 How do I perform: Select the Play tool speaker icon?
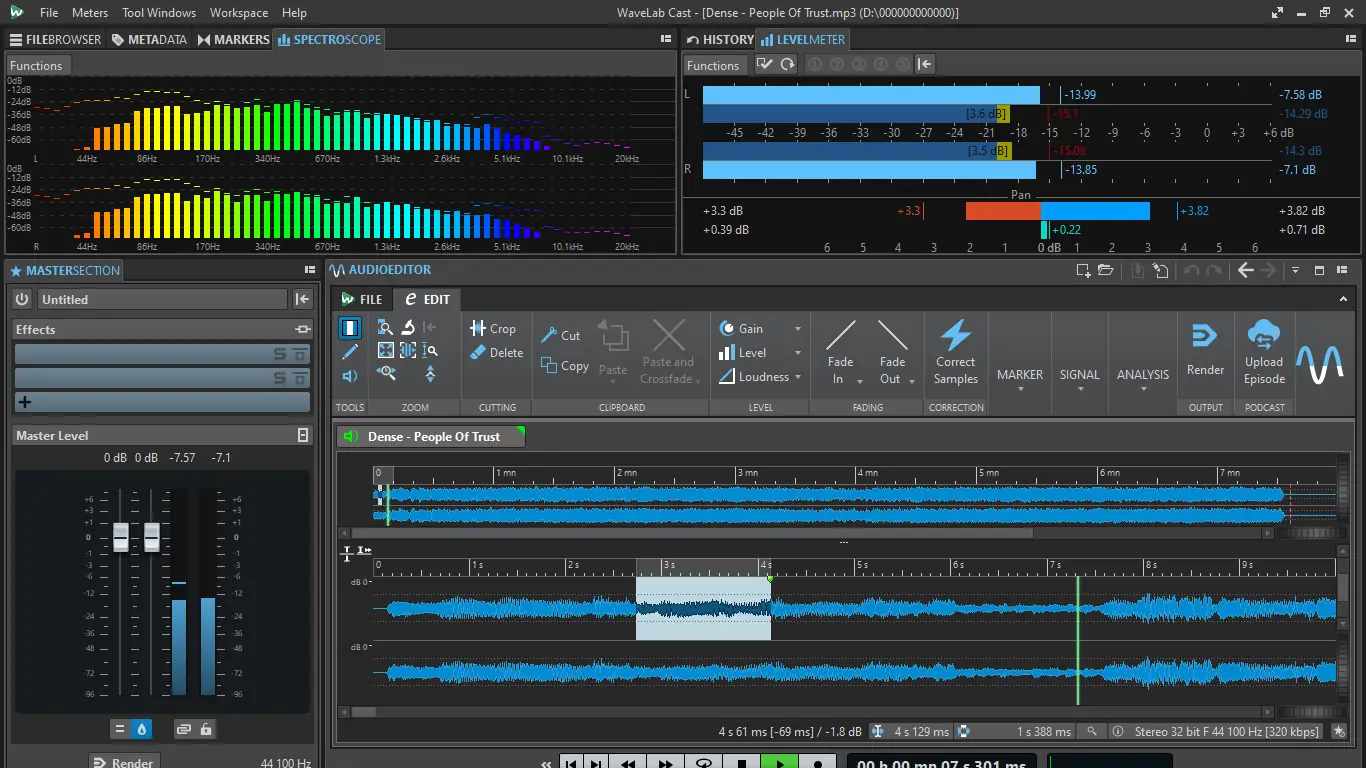tap(350, 376)
